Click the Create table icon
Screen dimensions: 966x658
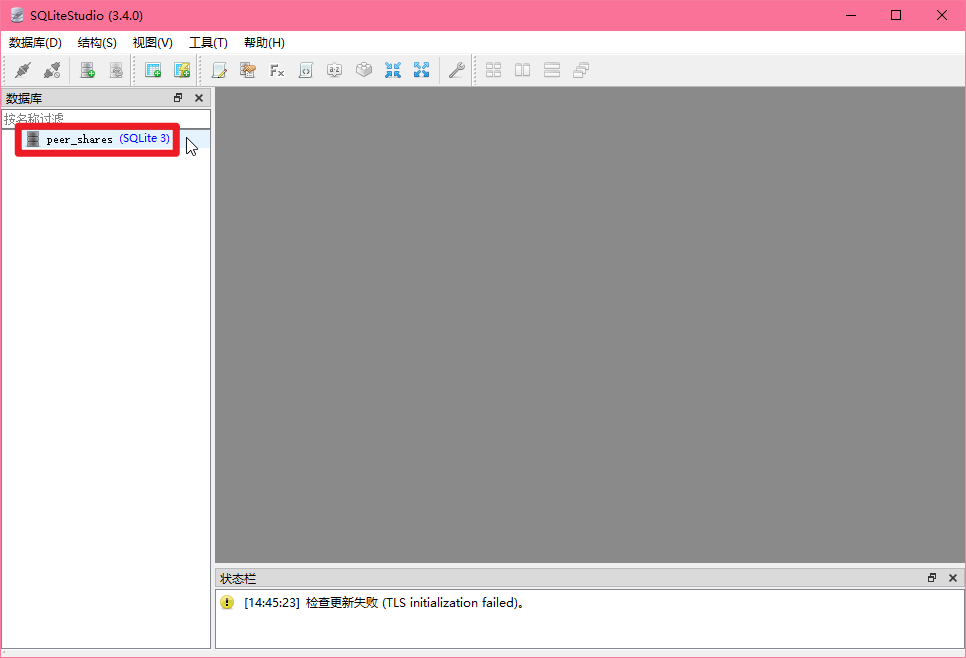tap(153, 70)
